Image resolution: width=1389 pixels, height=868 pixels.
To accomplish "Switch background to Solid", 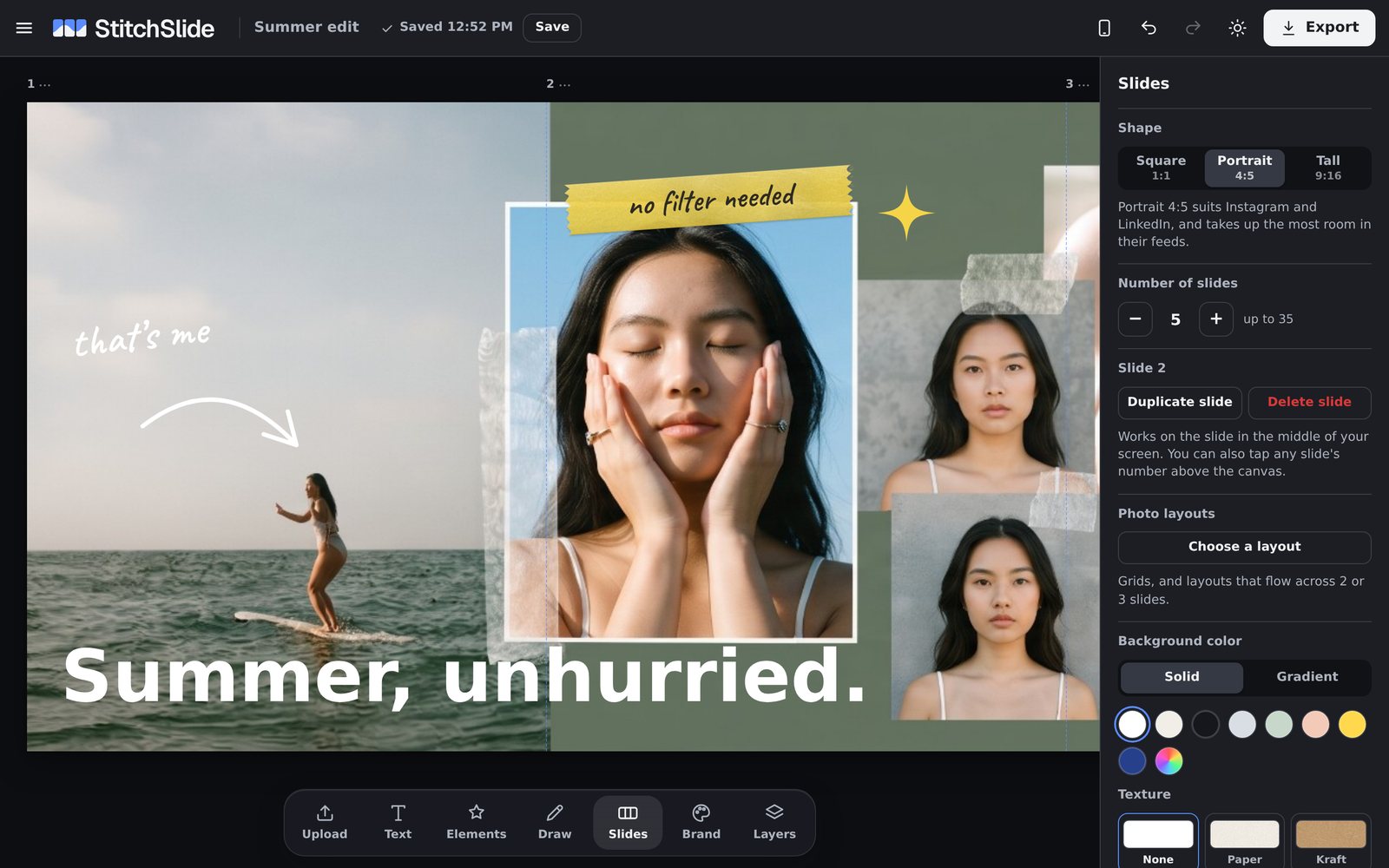I will (x=1182, y=677).
